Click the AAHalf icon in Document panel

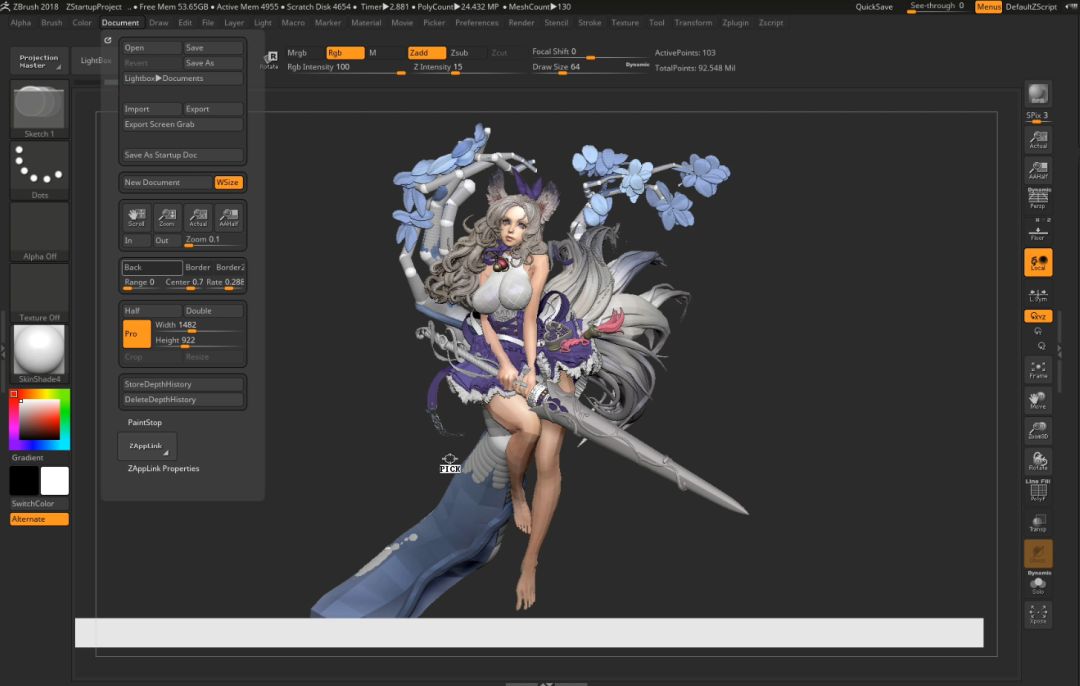coord(229,218)
